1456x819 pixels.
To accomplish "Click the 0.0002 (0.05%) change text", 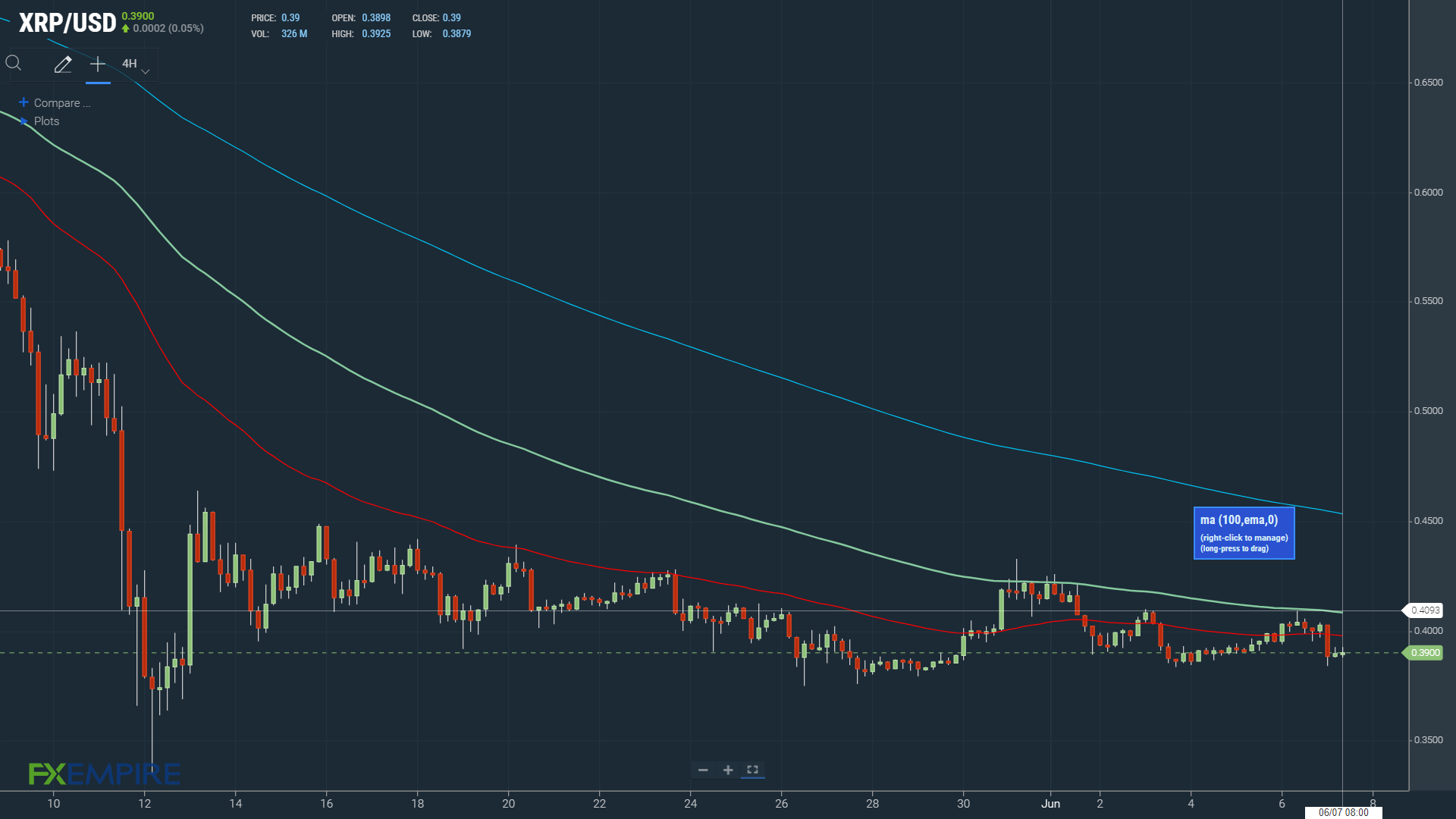I will click(168, 28).
